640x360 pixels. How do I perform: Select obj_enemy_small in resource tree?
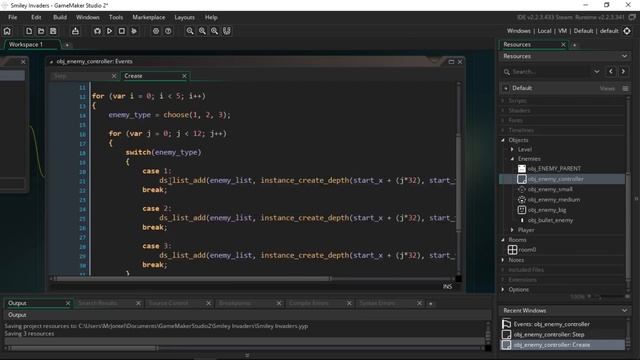pos(550,189)
